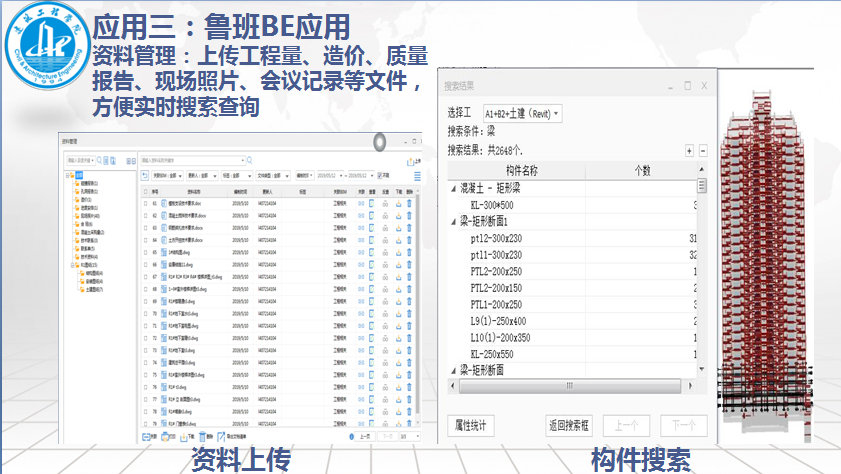This screenshot has height=474, width=841.
Task: Open the 更新人 filter dropdown
Action: (x=202, y=175)
